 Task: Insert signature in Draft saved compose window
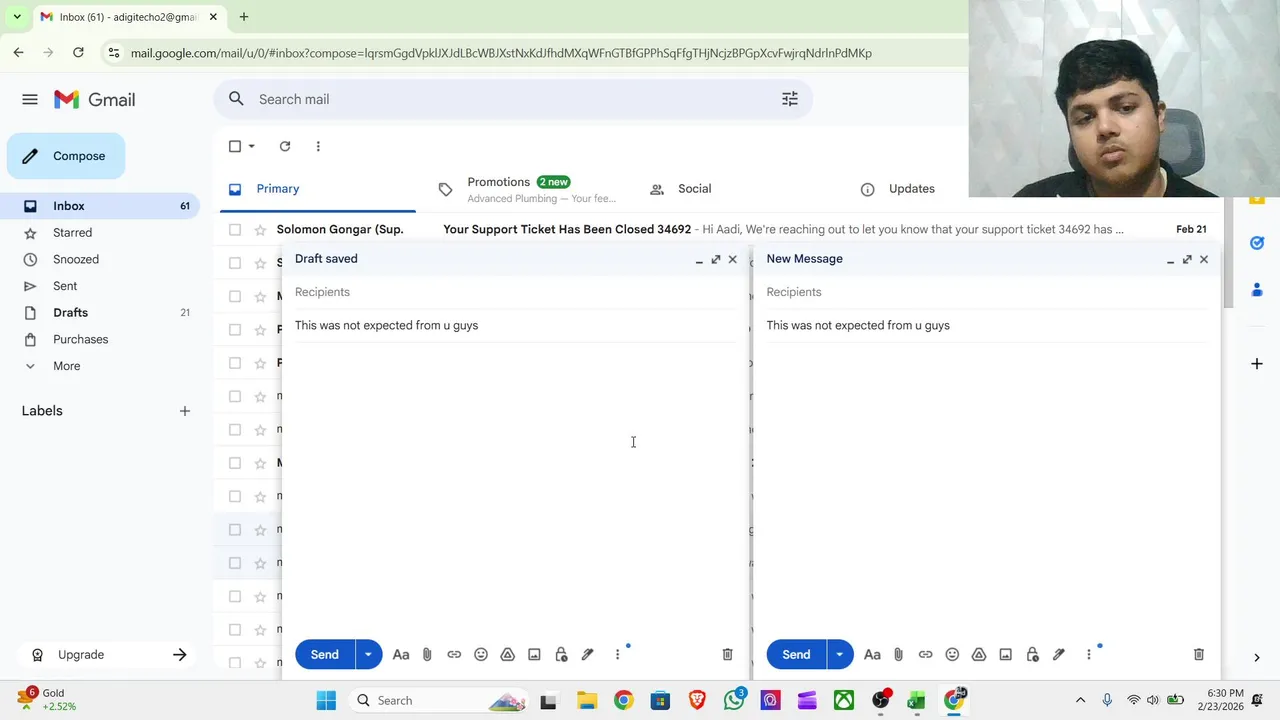(x=588, y=654)
